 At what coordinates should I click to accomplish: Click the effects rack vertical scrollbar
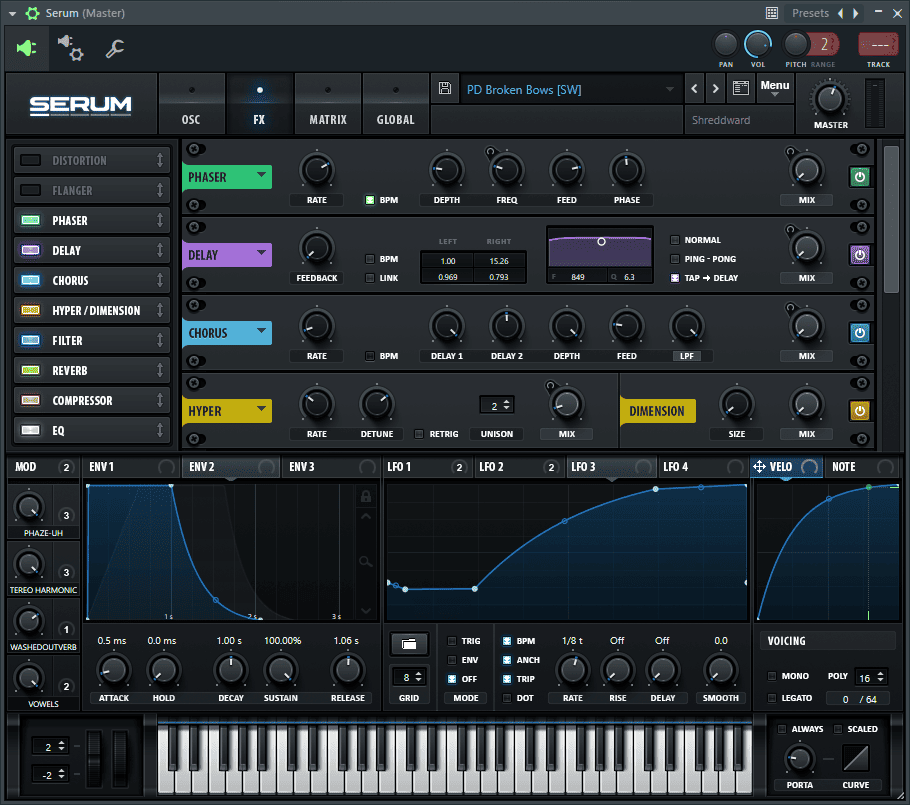890,219
